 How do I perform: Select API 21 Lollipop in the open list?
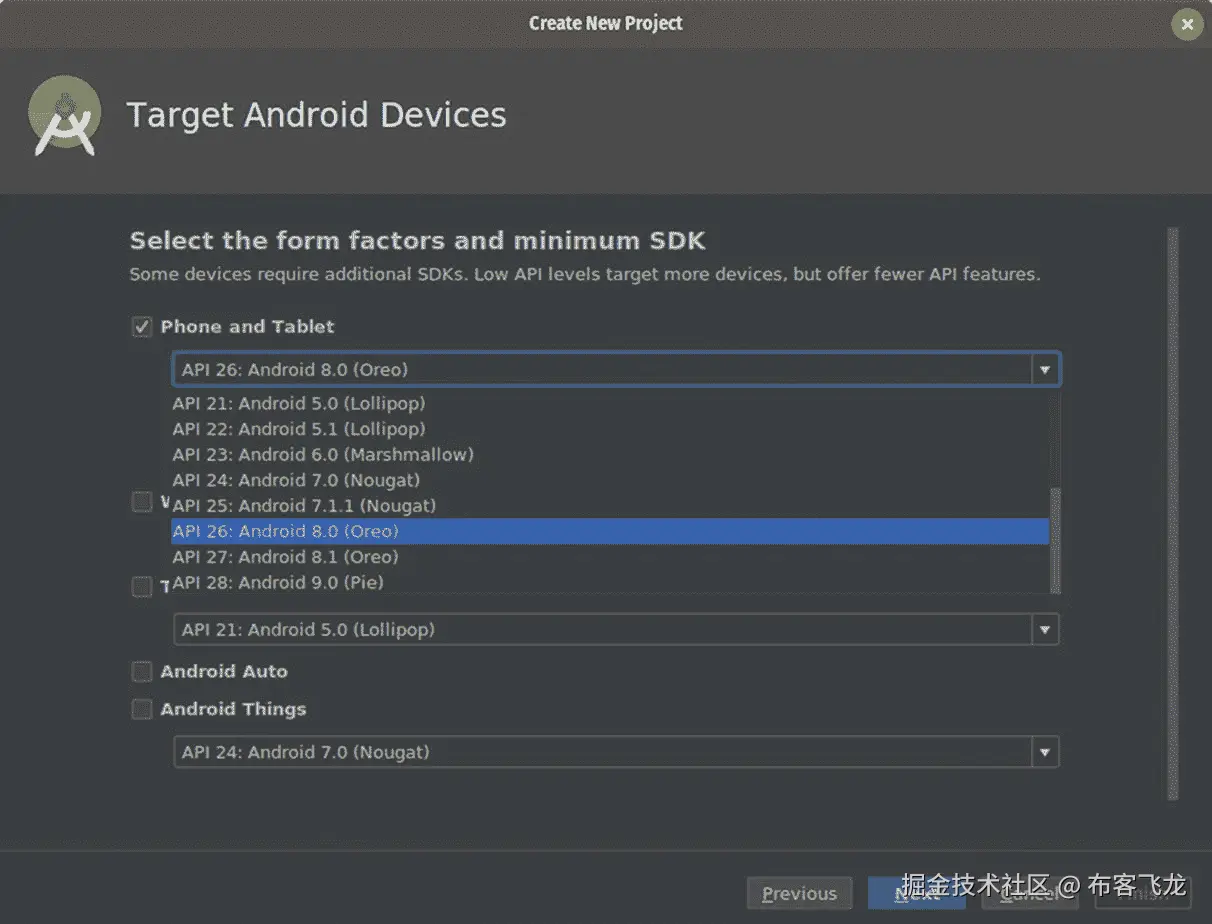pyautogui.click(x=299, y=404)
